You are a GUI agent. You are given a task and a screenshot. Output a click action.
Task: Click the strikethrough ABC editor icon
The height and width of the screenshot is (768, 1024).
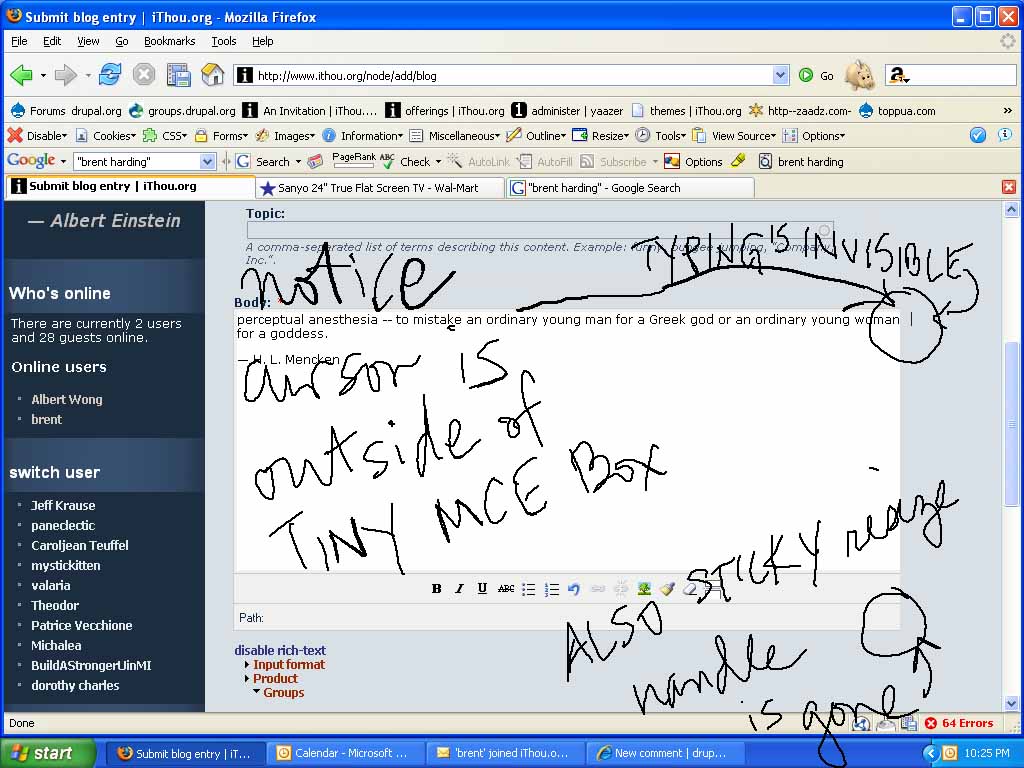(x=506, y=589)
